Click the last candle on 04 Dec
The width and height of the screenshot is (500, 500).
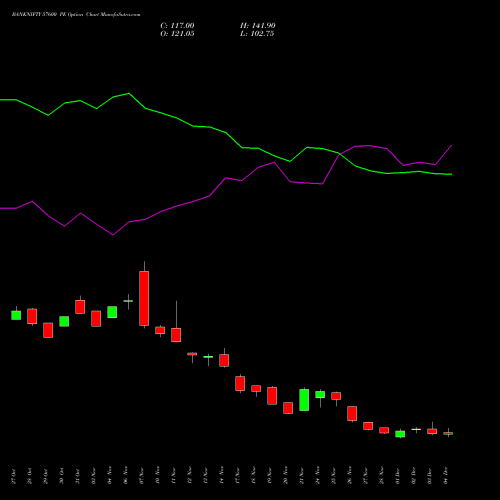(448, 433)
